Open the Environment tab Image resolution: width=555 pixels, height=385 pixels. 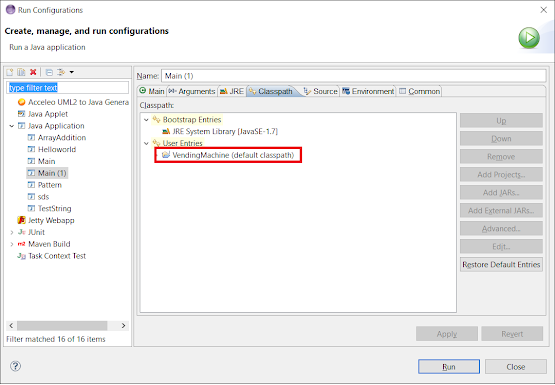click(x=368, y=91)
